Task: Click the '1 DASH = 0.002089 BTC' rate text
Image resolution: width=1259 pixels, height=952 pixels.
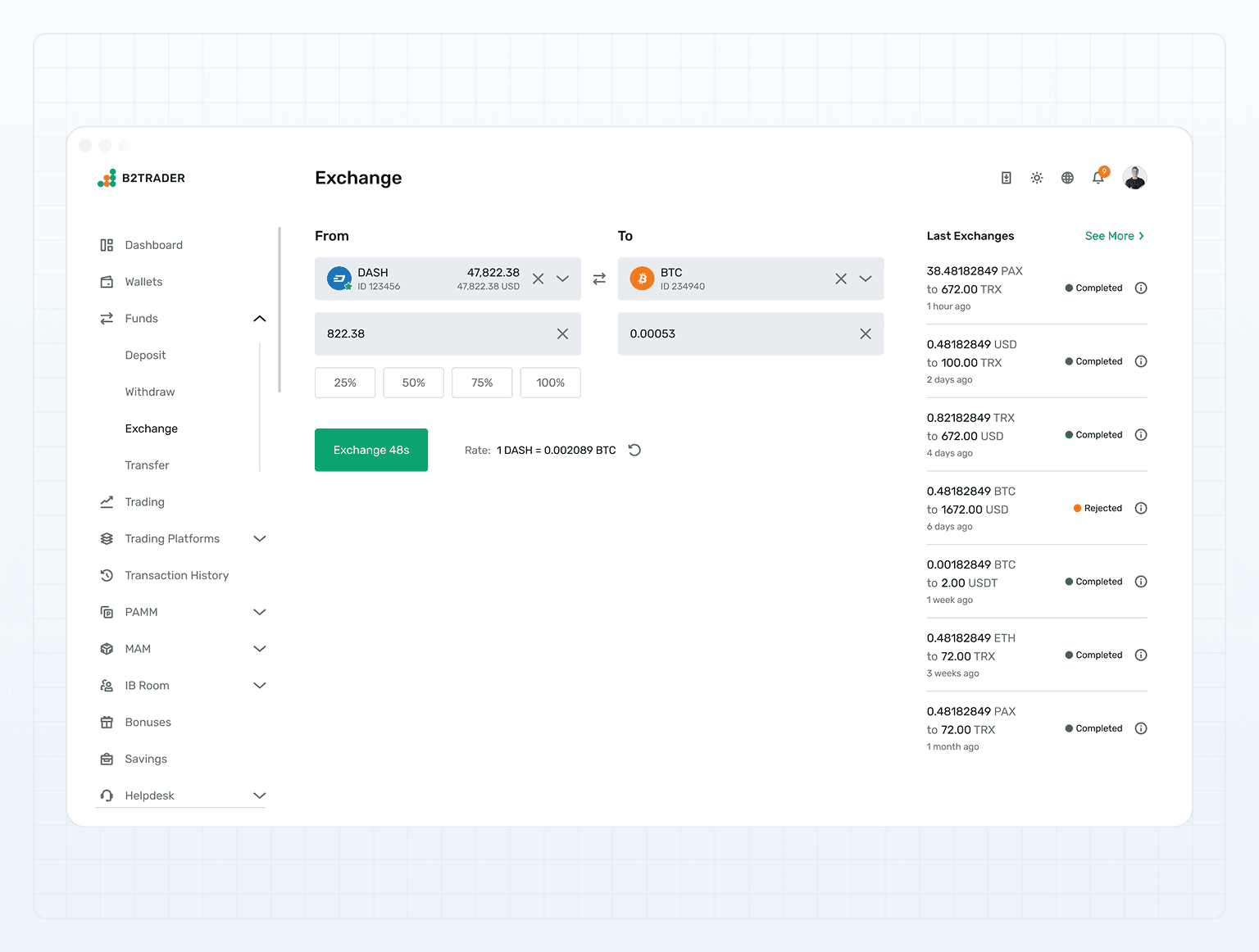Action: coord(557,450)
